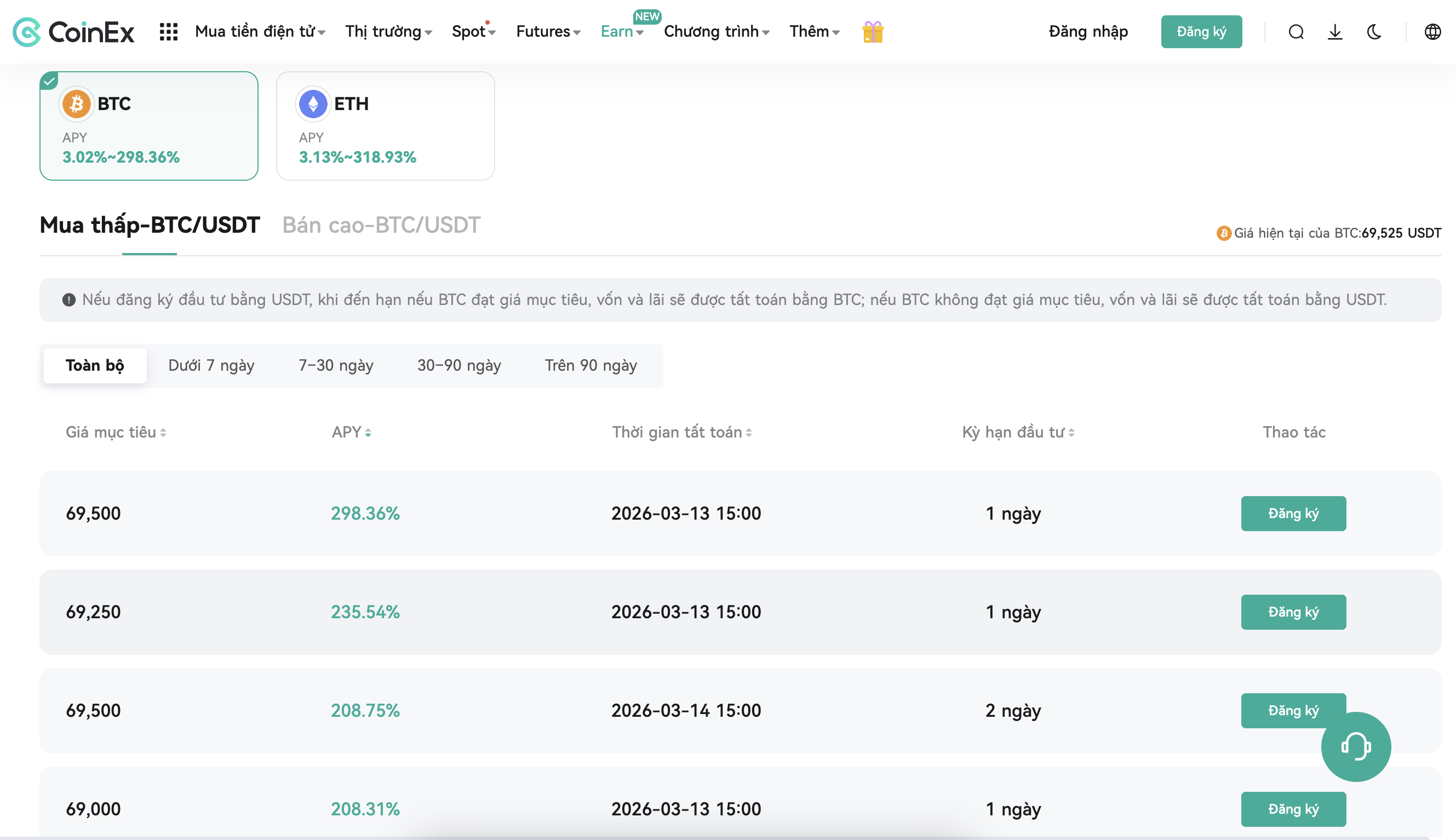Click Đăng nhập login link
This screenshot has height=840, width=1456.
click(x=1088, y=32)
